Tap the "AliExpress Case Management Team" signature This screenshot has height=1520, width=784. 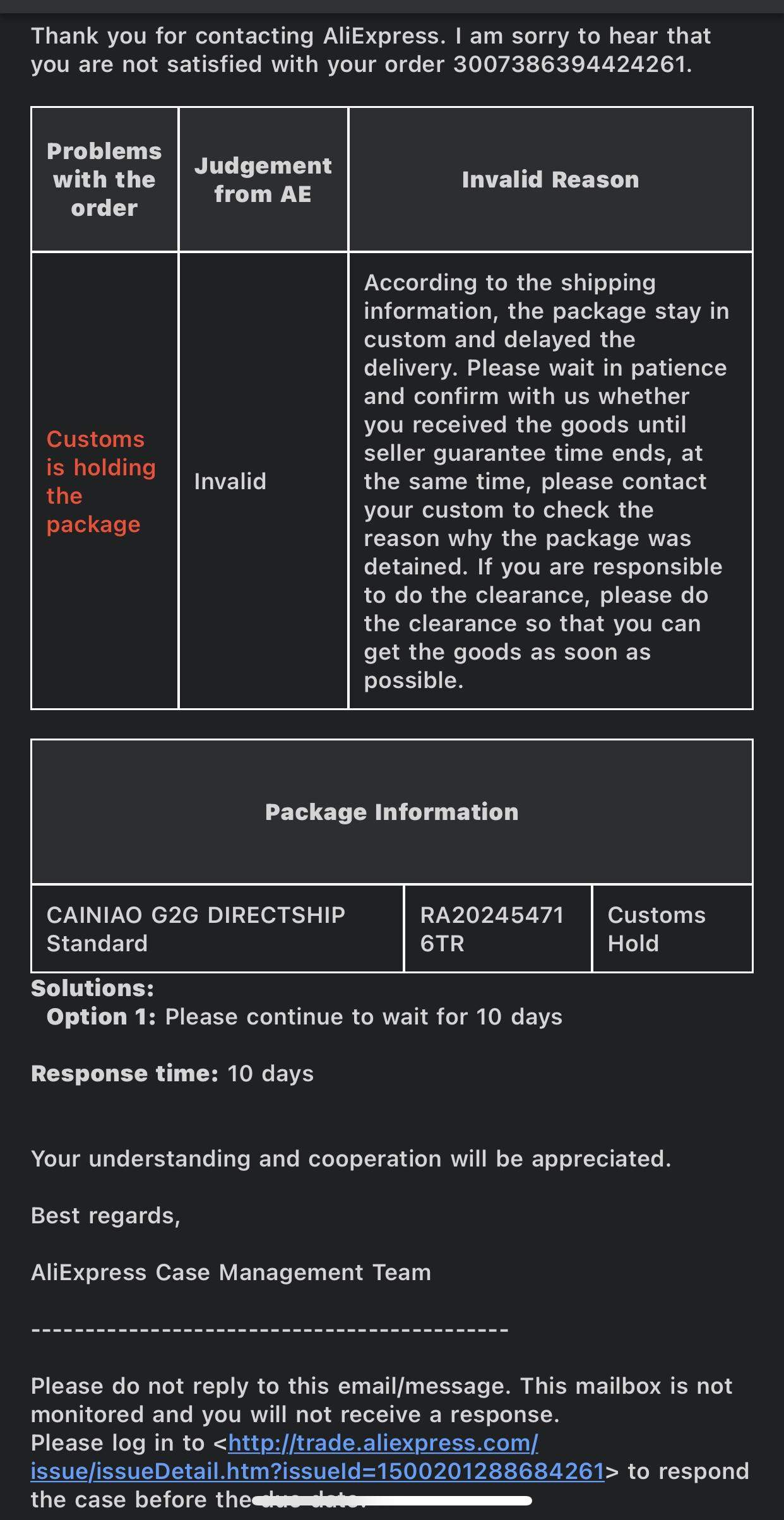pyautogui.click(x=231, y=1273)
